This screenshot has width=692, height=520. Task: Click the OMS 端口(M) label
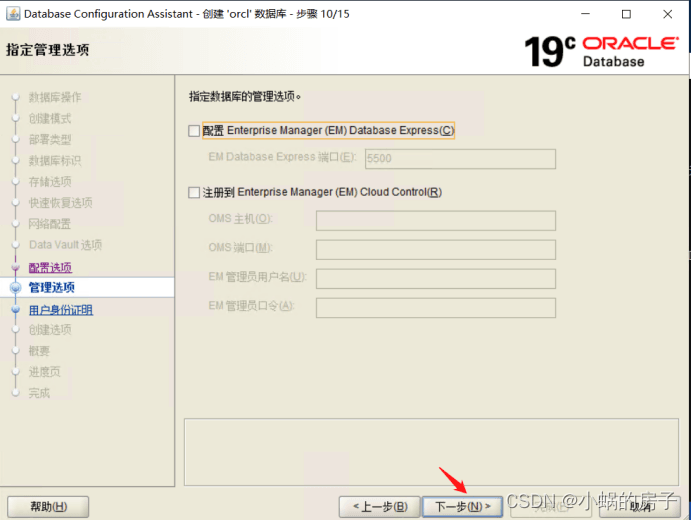tap(241, 248)
